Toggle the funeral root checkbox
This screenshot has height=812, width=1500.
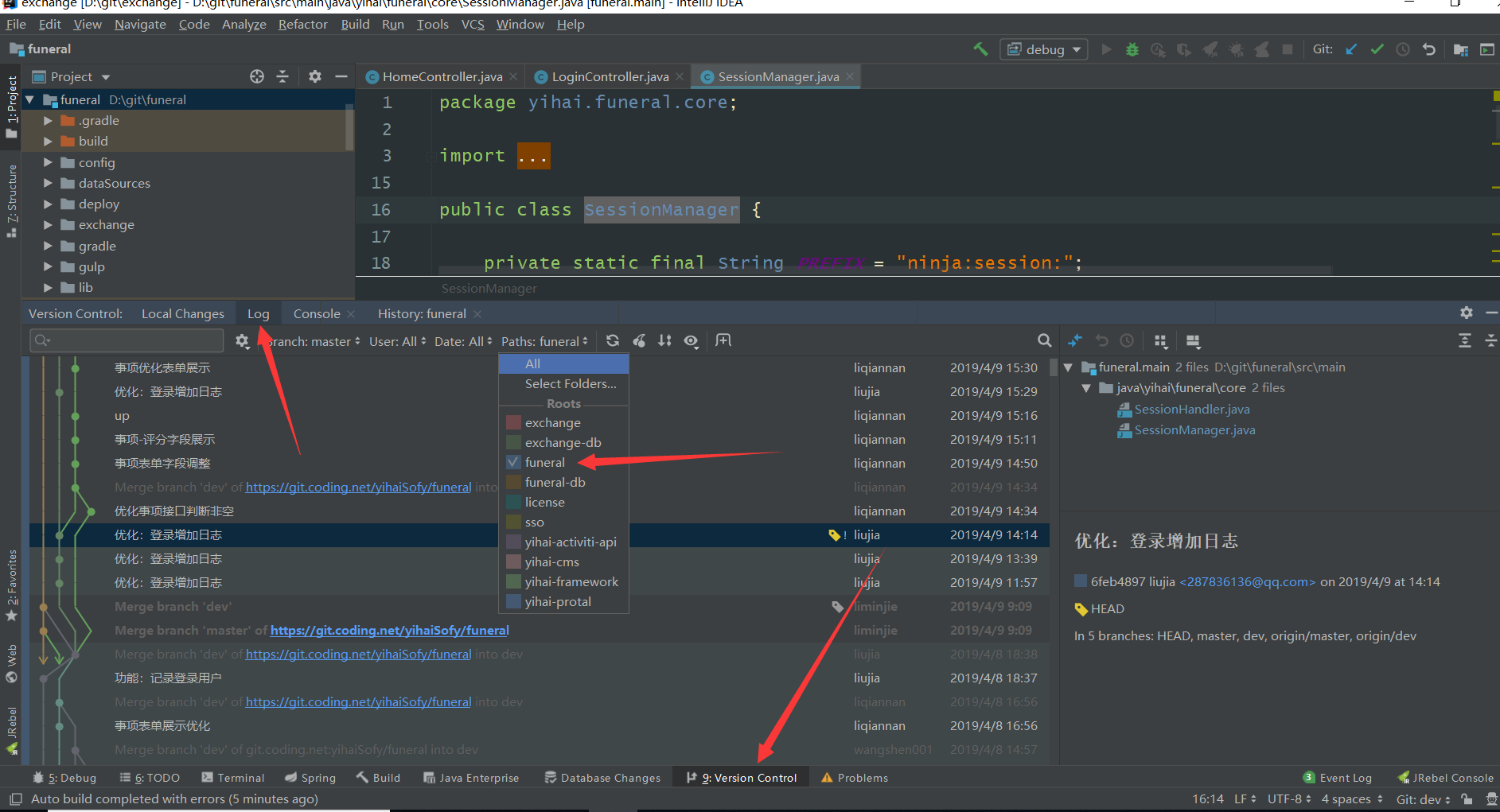513,462
